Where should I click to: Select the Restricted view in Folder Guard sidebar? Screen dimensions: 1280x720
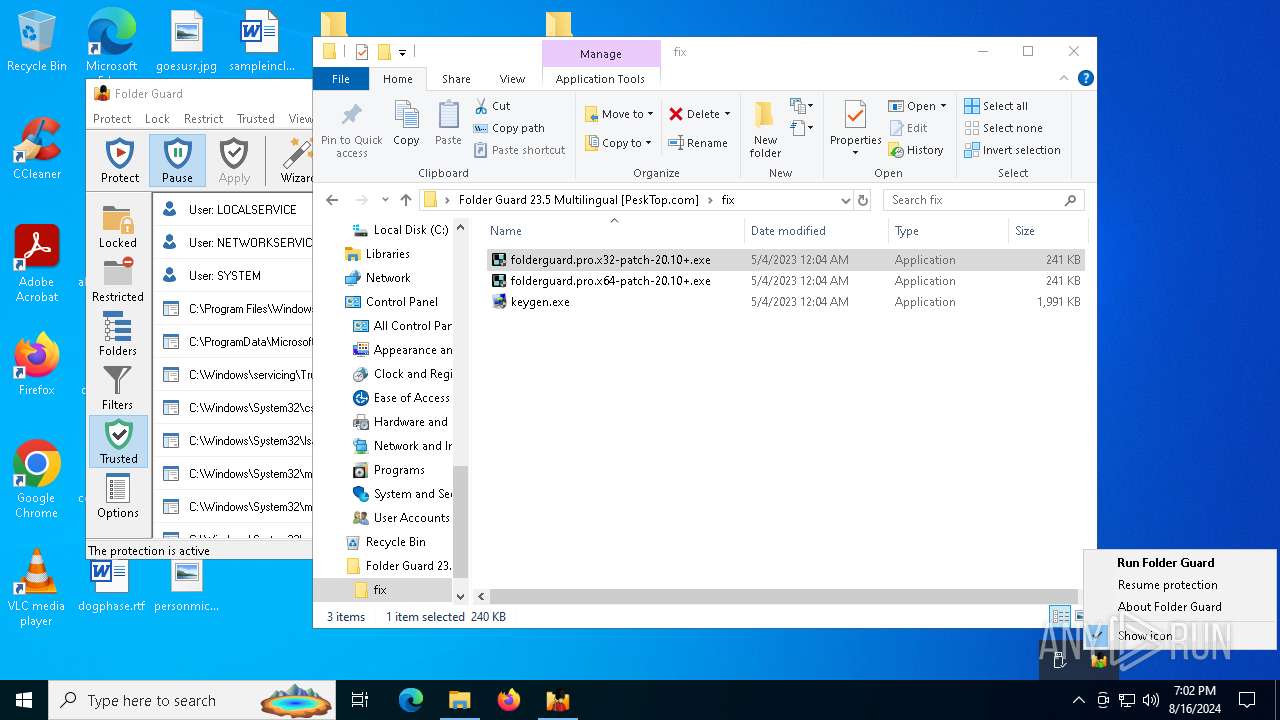point(118,280)
